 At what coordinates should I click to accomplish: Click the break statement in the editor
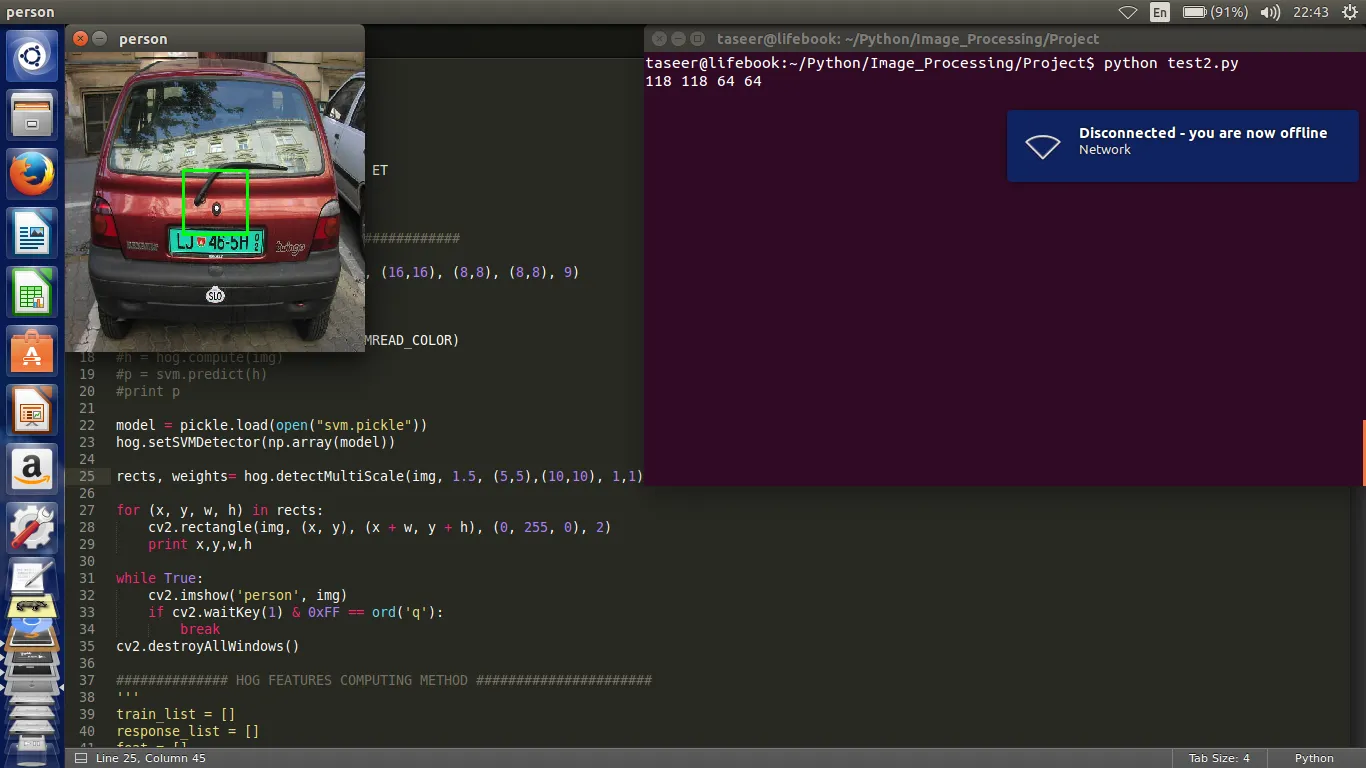pos(200,629)
